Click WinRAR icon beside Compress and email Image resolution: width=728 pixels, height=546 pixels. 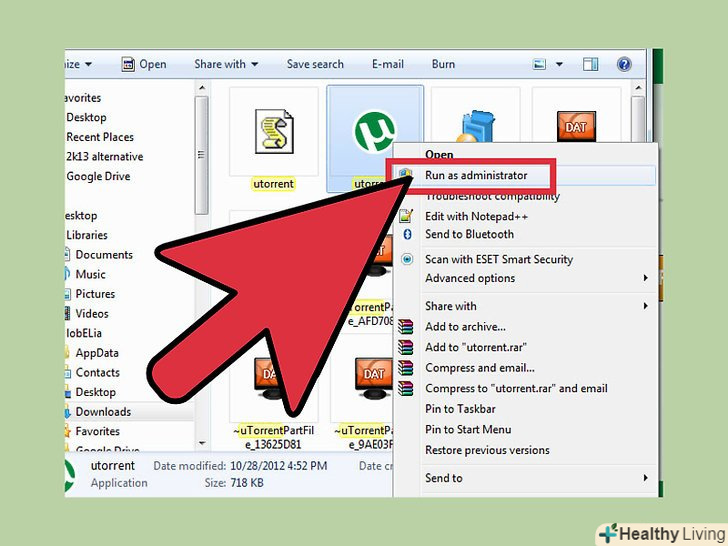405,368
